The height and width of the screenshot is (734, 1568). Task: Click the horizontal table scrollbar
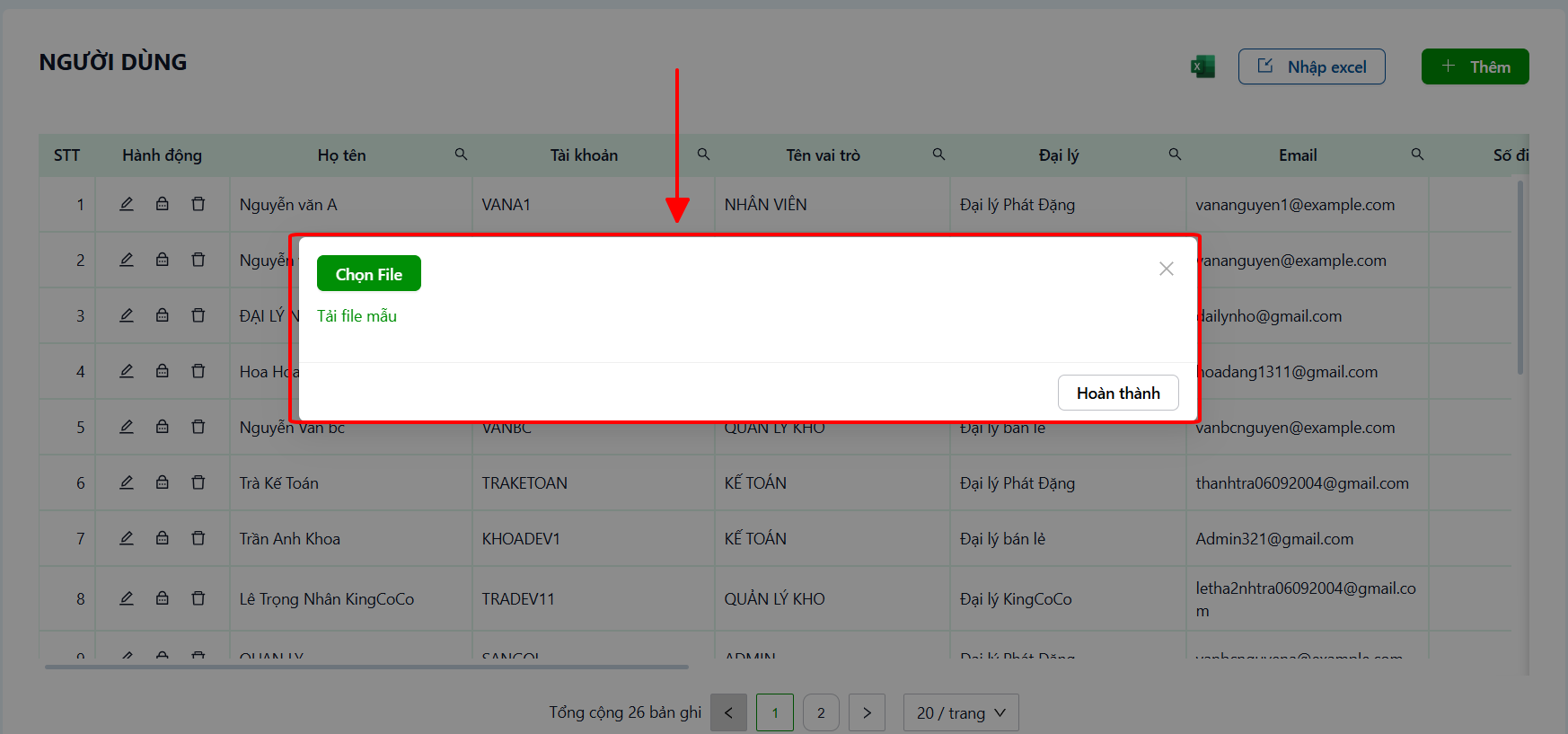point(366,667)
